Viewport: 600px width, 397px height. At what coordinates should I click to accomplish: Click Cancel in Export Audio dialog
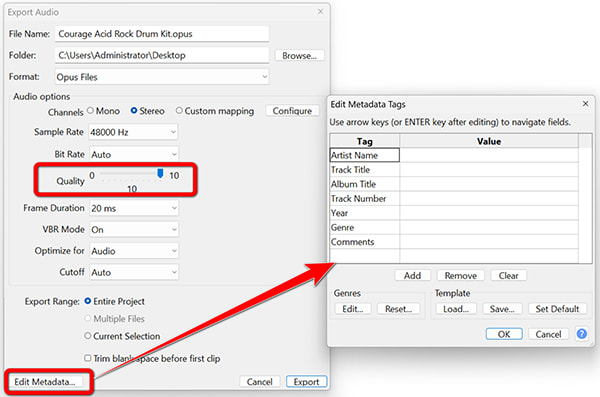click(259, 382)
